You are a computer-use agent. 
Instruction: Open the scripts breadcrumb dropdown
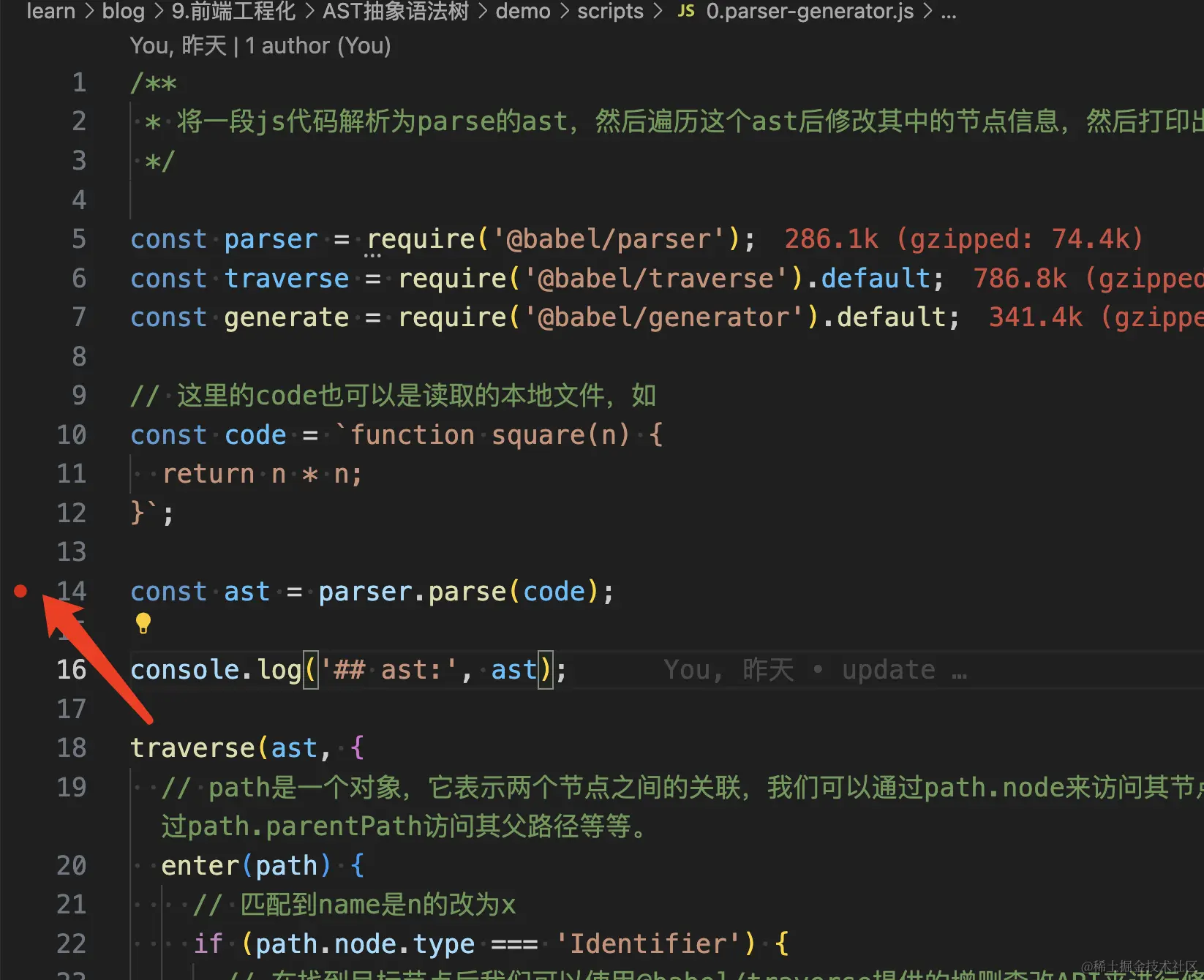(x=610, y=12)
